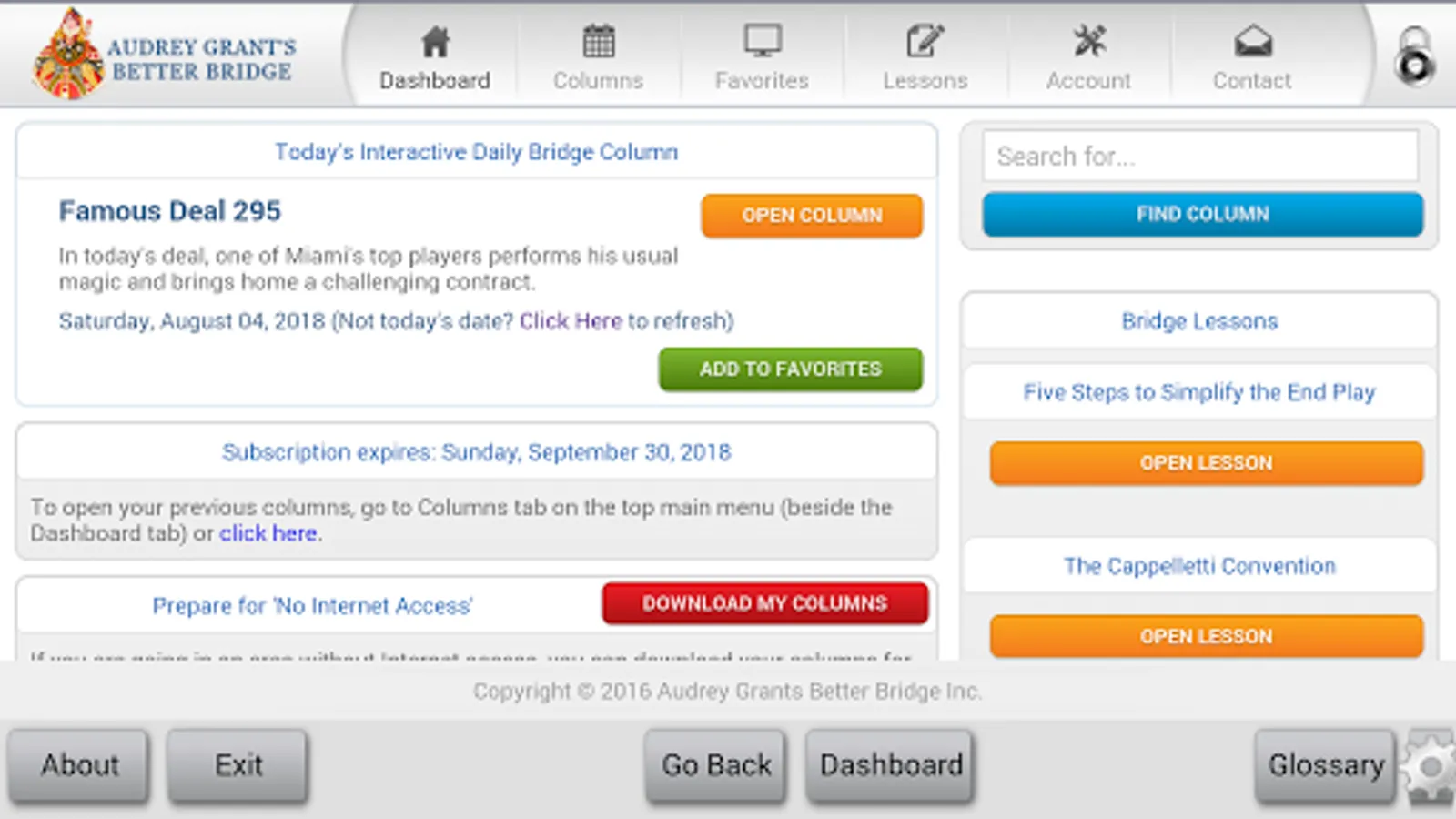
Task: Click the Account tools icon
Action: pyautogui.click(x=1088, y=41)
